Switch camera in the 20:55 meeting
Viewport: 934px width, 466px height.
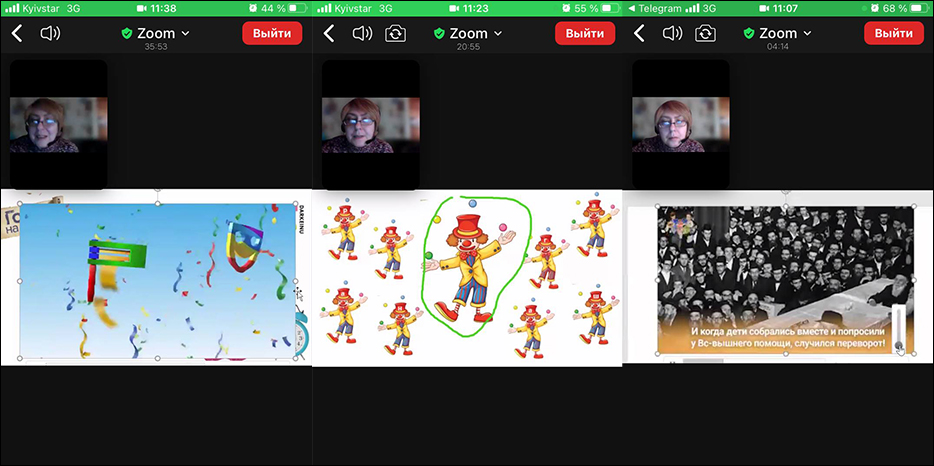[x=397, y=33]
